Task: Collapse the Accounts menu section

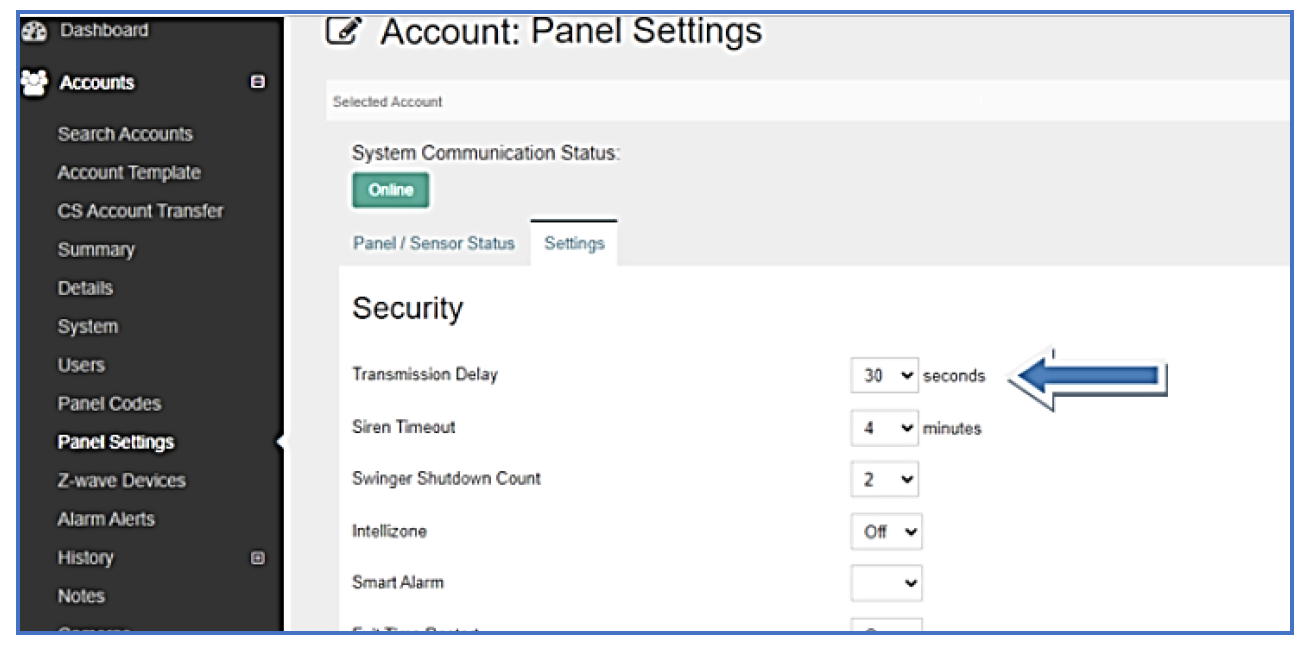Action: (258, 83)
